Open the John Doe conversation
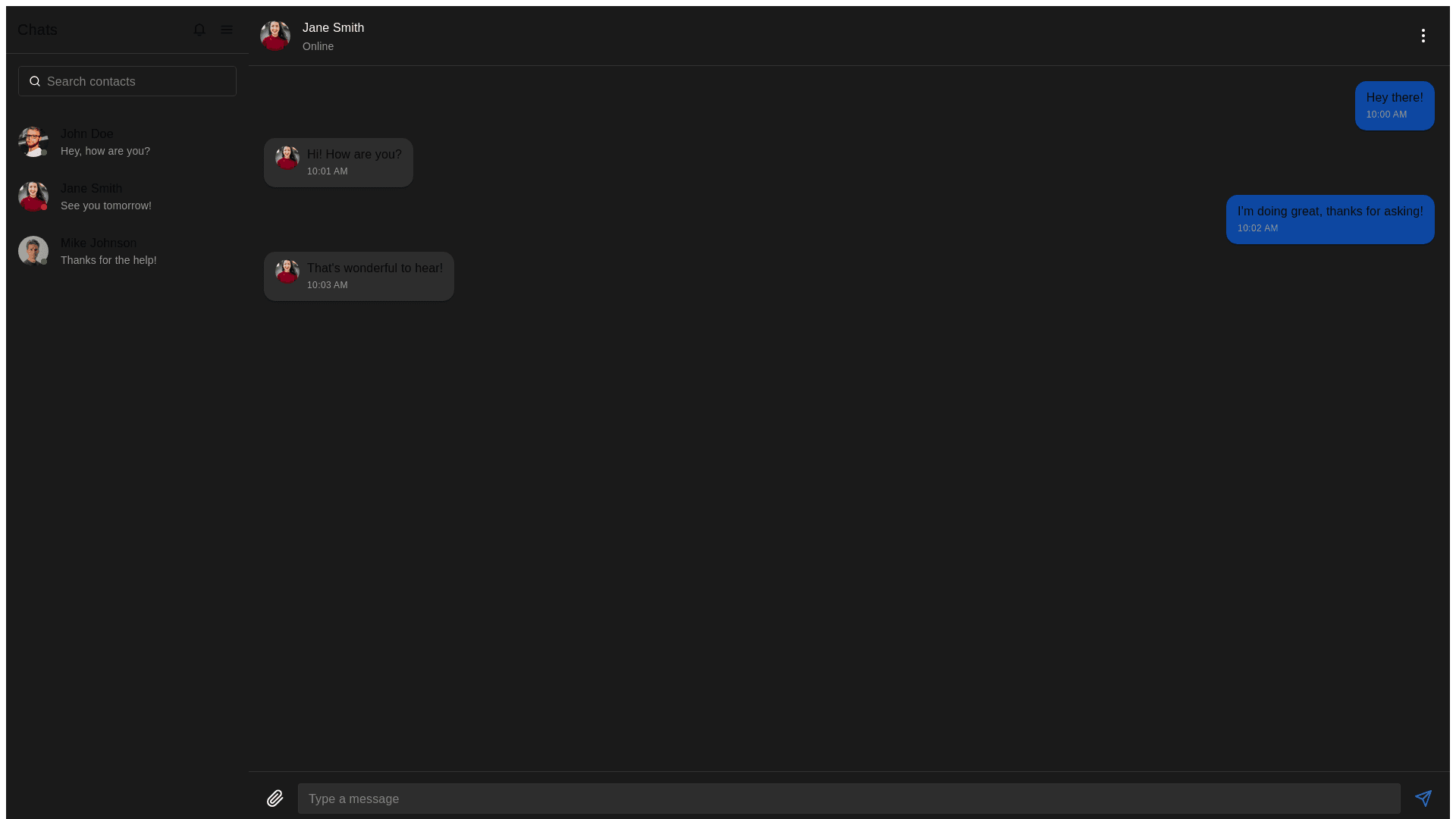1456x819 pixels. (127, 142)
